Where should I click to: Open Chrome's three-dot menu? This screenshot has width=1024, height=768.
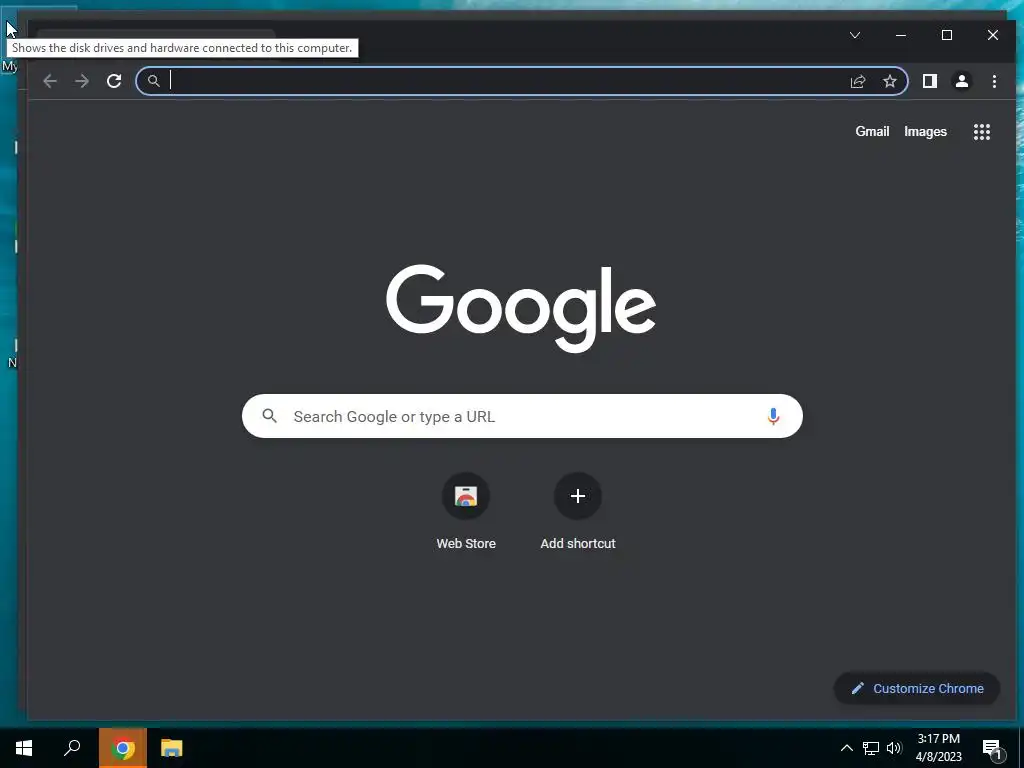(994, 81)
